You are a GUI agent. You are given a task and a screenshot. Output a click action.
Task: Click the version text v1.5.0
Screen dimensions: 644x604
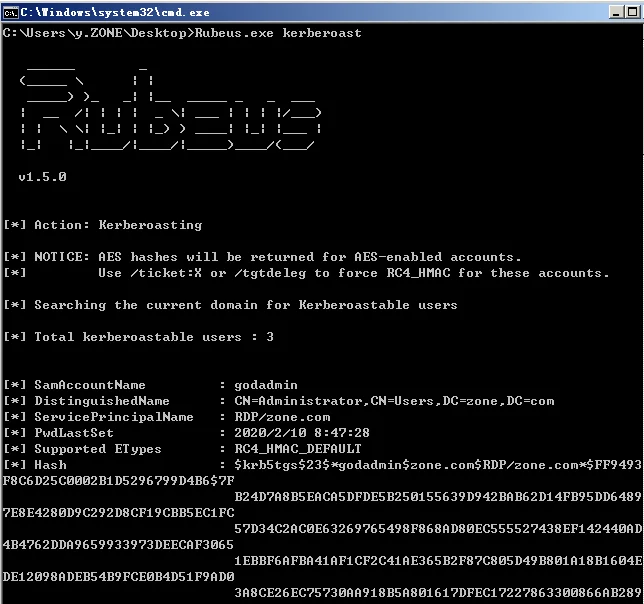42,177
